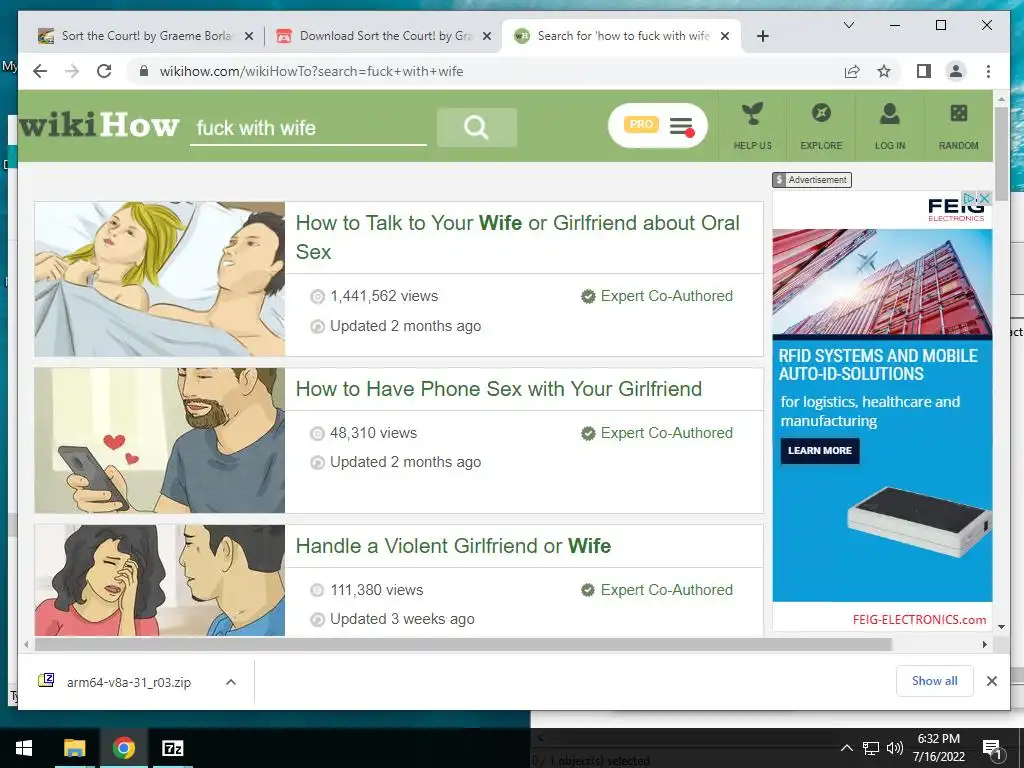Open the Chrome profile menu
This screenshot has height=768, width=1024.
pos(955,71)
